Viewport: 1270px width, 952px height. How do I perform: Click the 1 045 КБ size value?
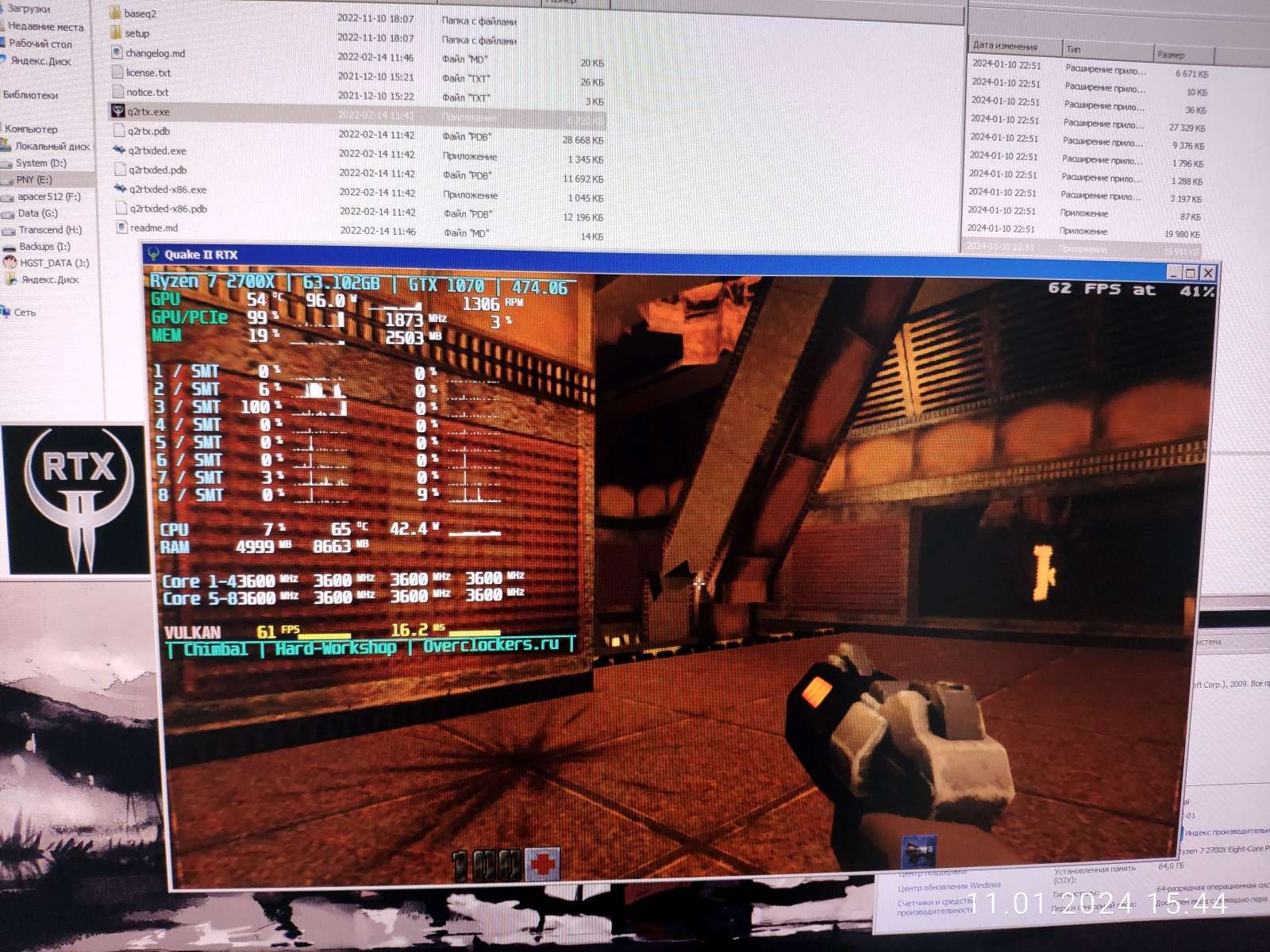pos(586,198)
